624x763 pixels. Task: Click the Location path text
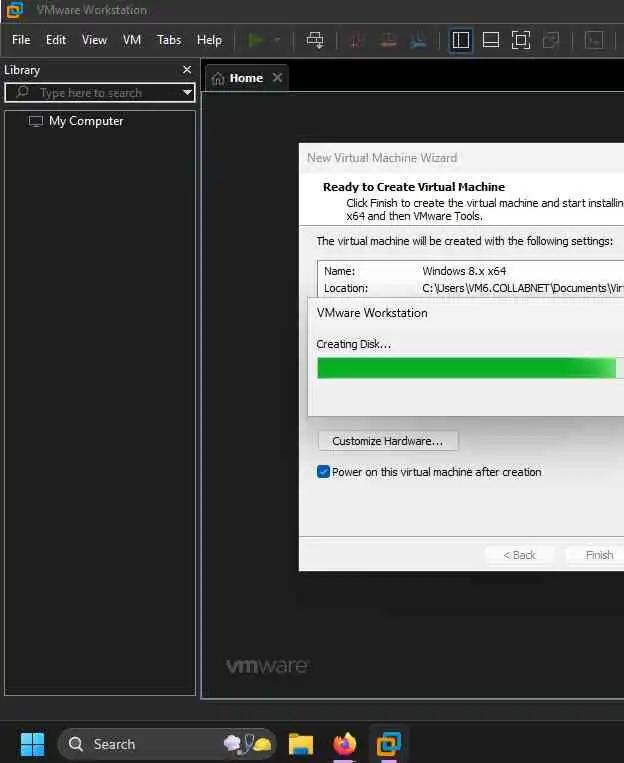523,288
